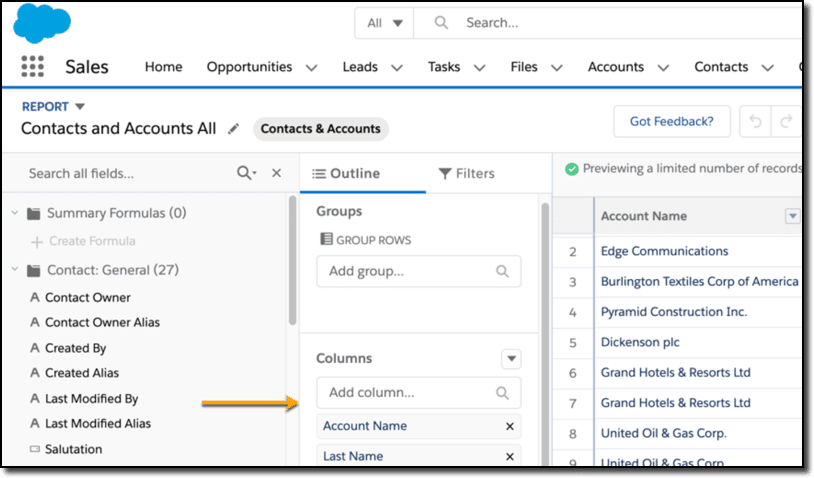Select the Contact Owner field
Image resolution: width=814 pixels, height=478 pixels.
point(87,298)
